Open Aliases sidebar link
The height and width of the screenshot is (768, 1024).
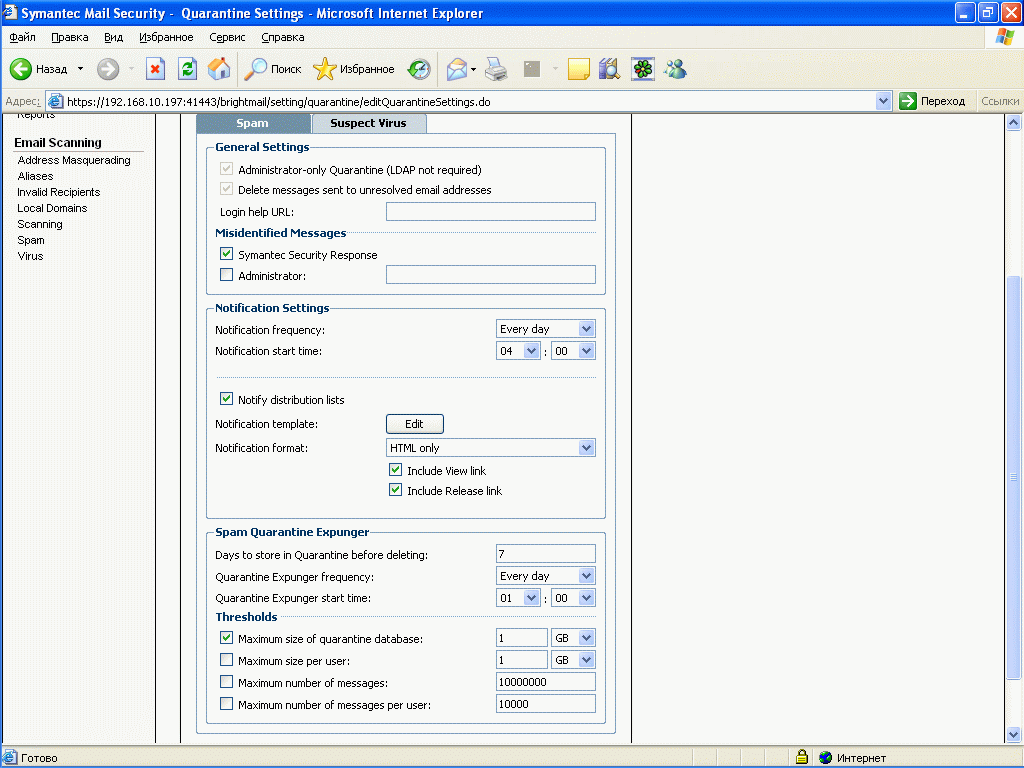(x=35, y=176)
